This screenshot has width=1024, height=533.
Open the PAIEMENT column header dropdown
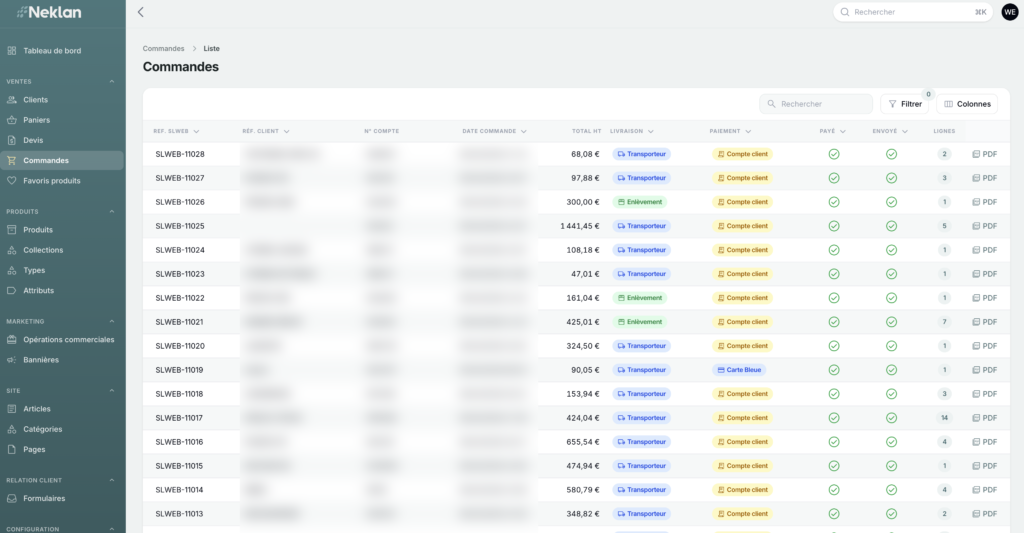[x=748, y=131]
